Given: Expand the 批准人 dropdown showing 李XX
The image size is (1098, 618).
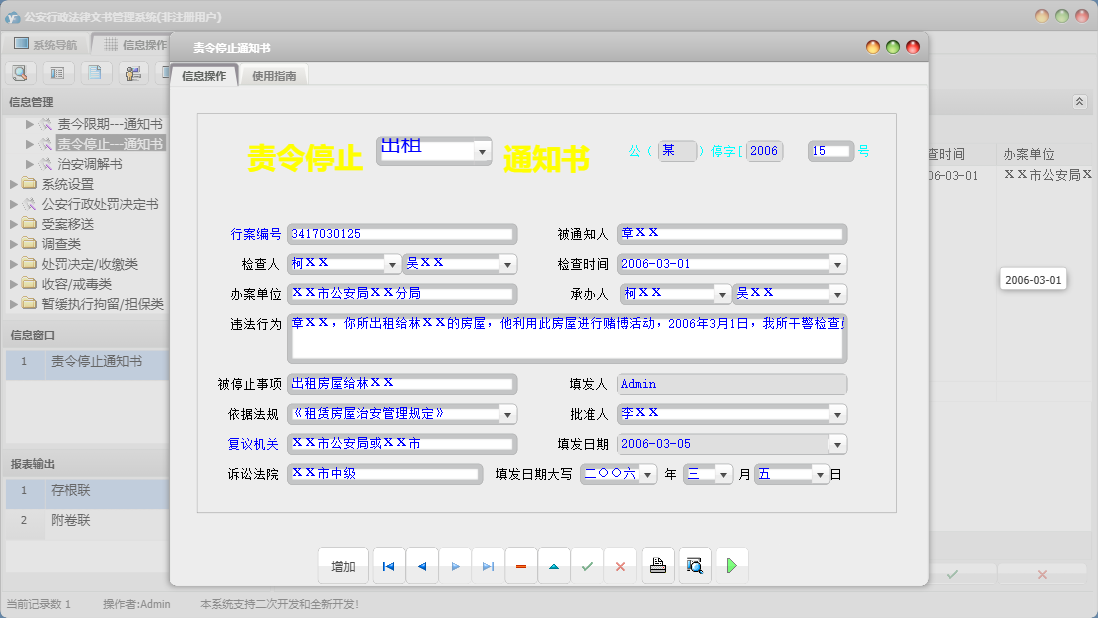Looking at the screenshot, I should 838,413.
